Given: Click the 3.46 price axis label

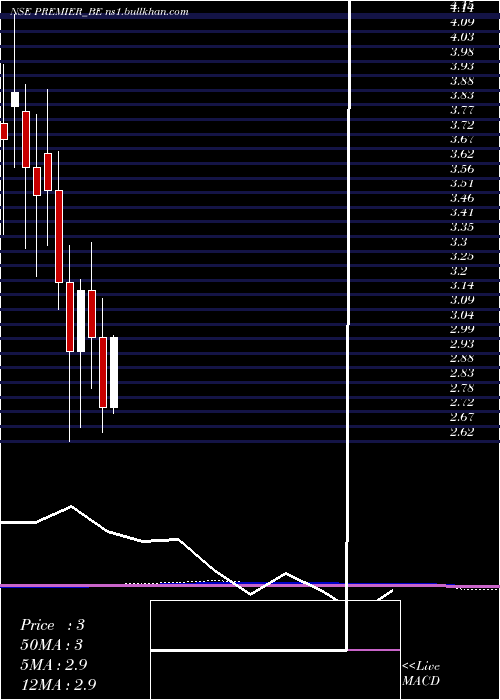Looking at the screenshot, I should pyautogui.click(x=462, y=198).
